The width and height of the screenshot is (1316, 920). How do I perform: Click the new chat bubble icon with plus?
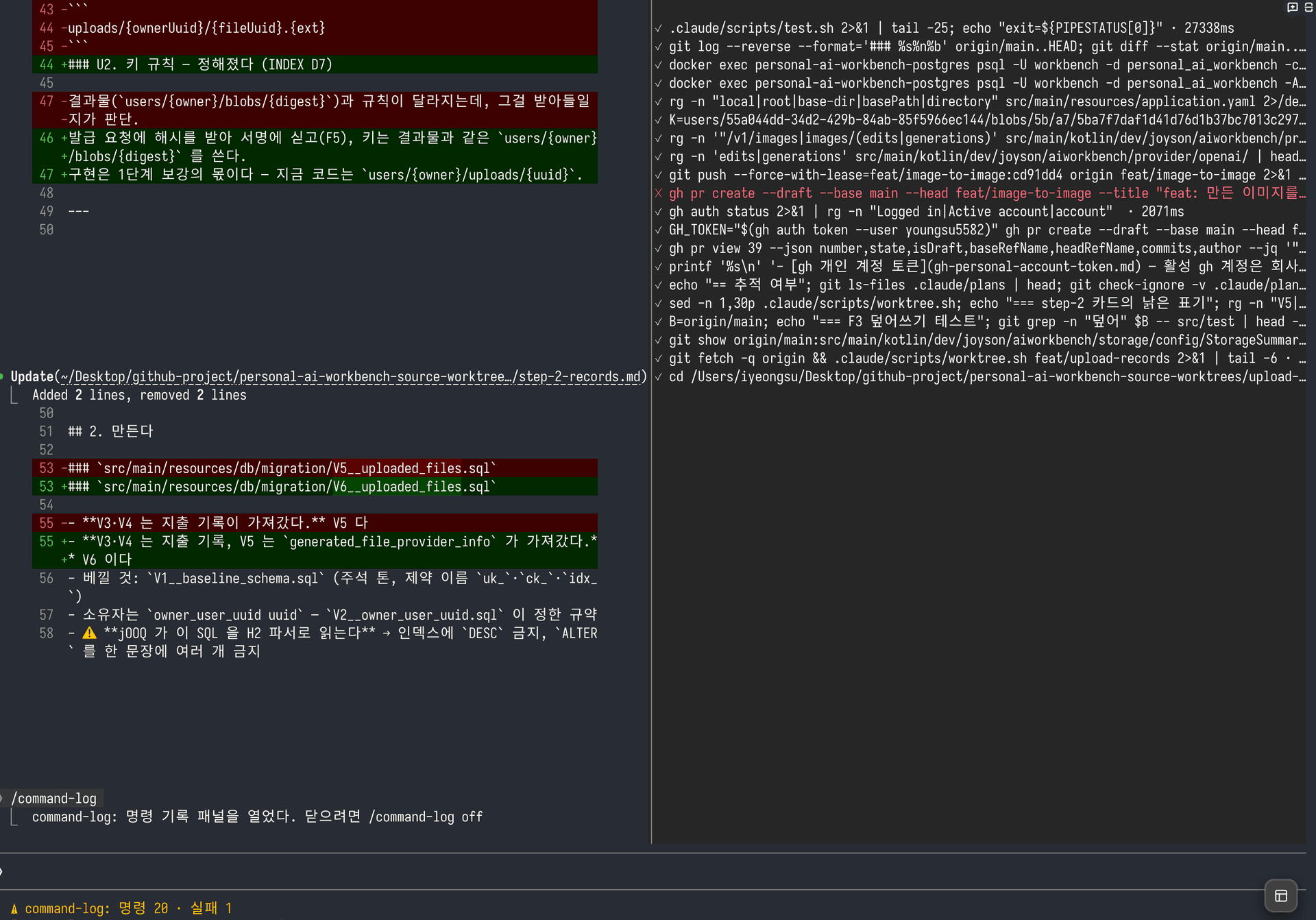click(1293, 7)
